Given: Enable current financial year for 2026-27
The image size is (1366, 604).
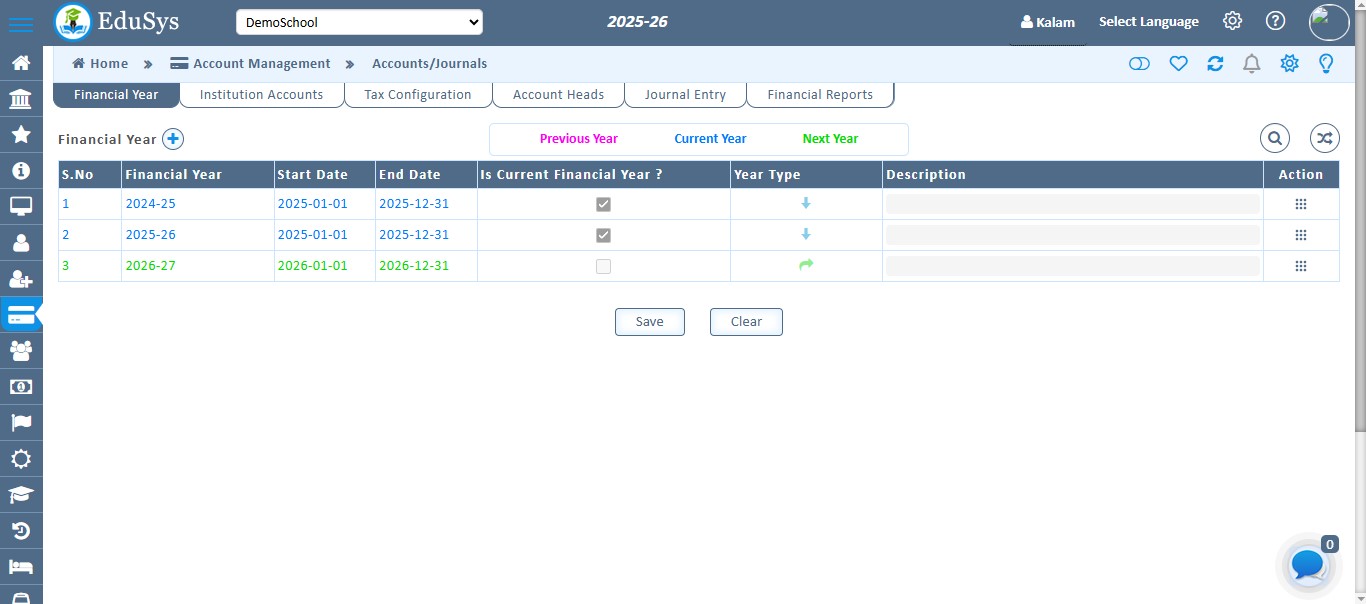Looking at the screenshot, I should coord(603,266).
